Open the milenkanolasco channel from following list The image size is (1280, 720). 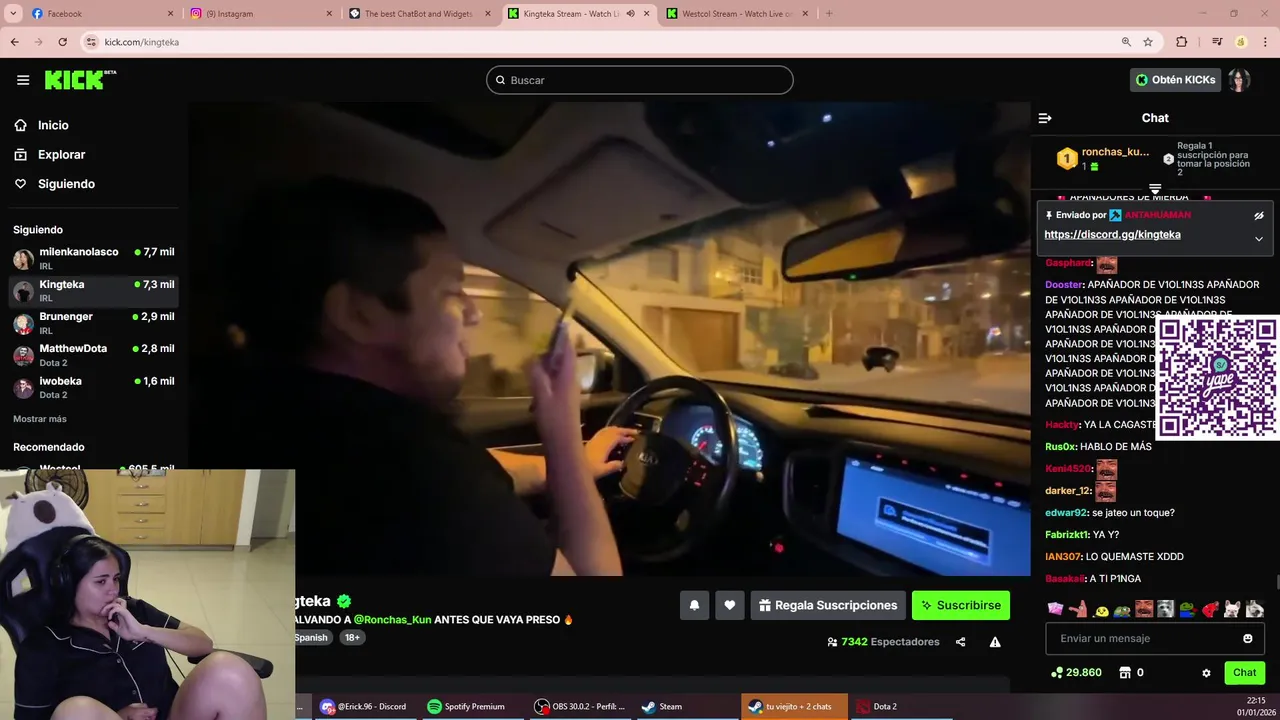(x=94, y=258)
